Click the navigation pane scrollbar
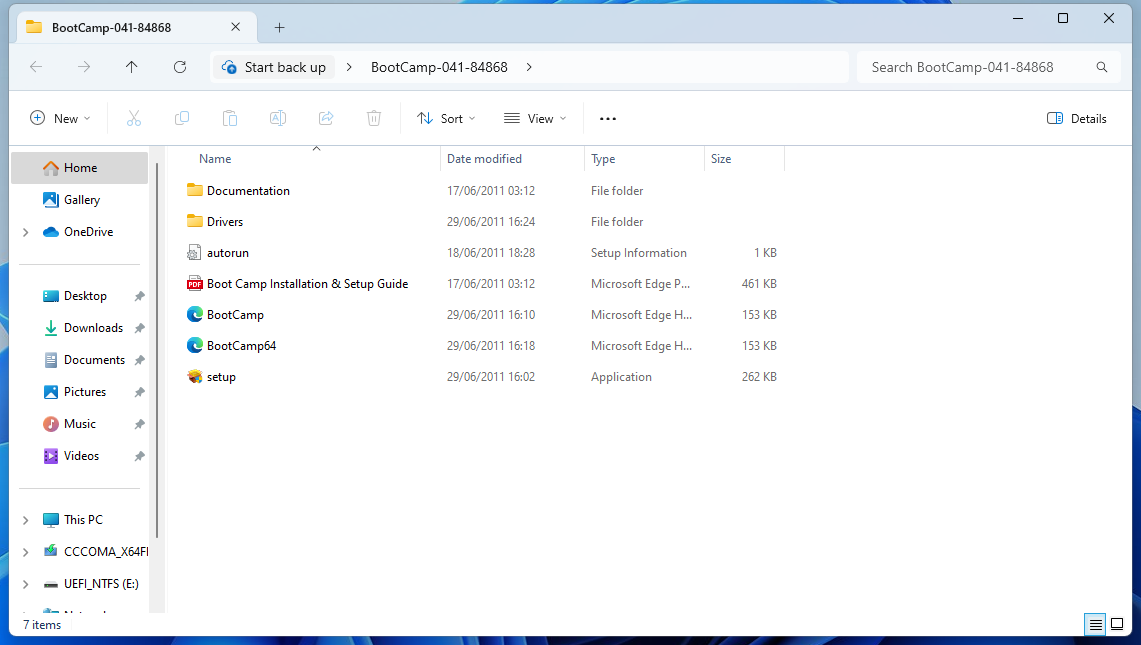The width and height of the screenshot is (1141, 645). pos(156,349)
